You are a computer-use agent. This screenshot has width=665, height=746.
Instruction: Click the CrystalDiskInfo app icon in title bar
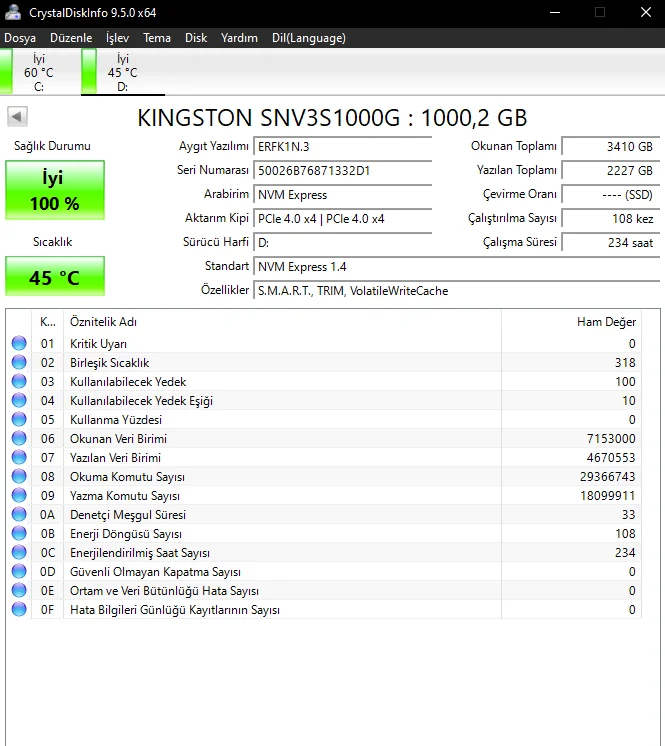tap(13, 12)
